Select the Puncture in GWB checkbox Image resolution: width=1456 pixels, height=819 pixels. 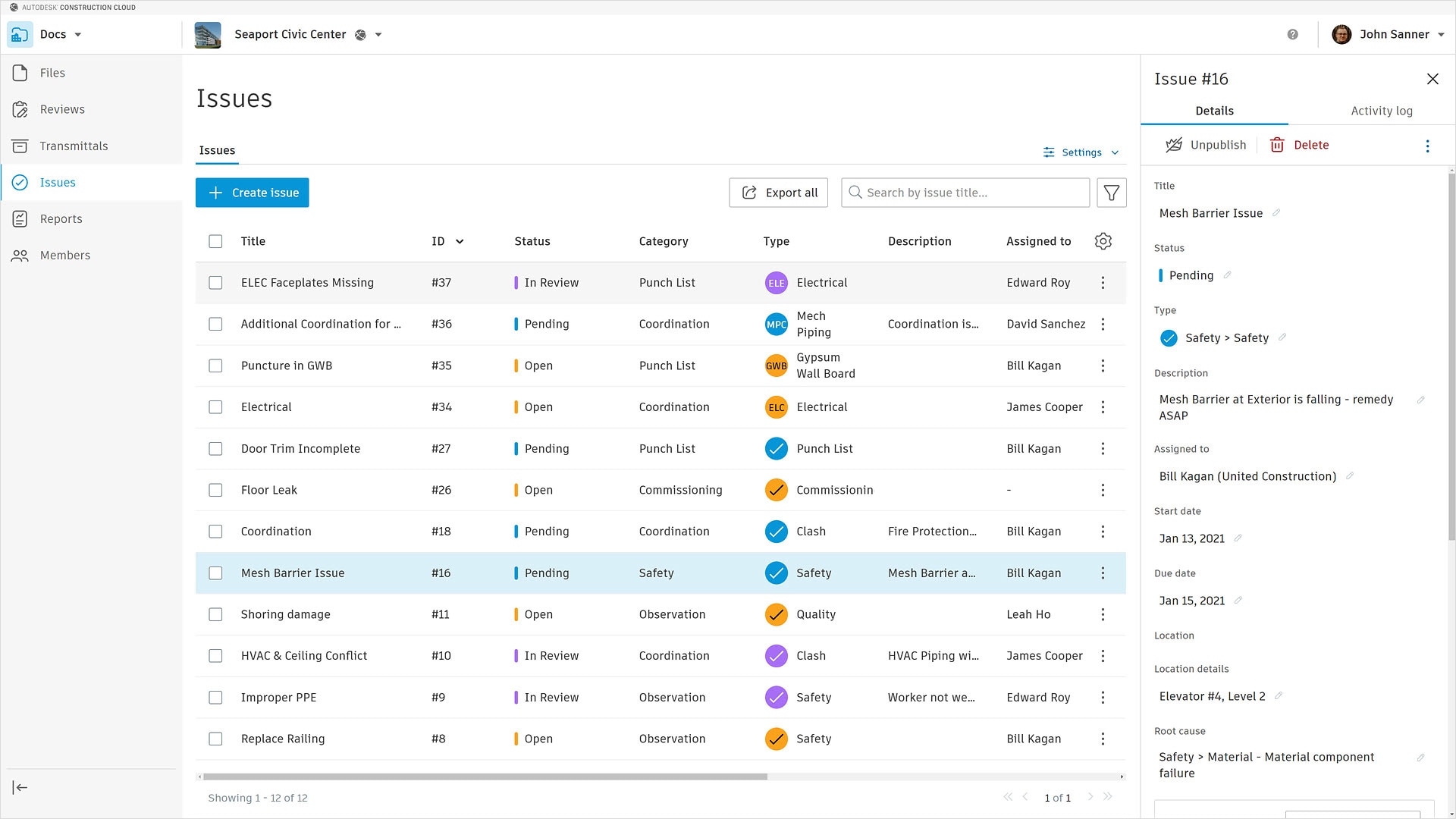click(x=215, y=366)
